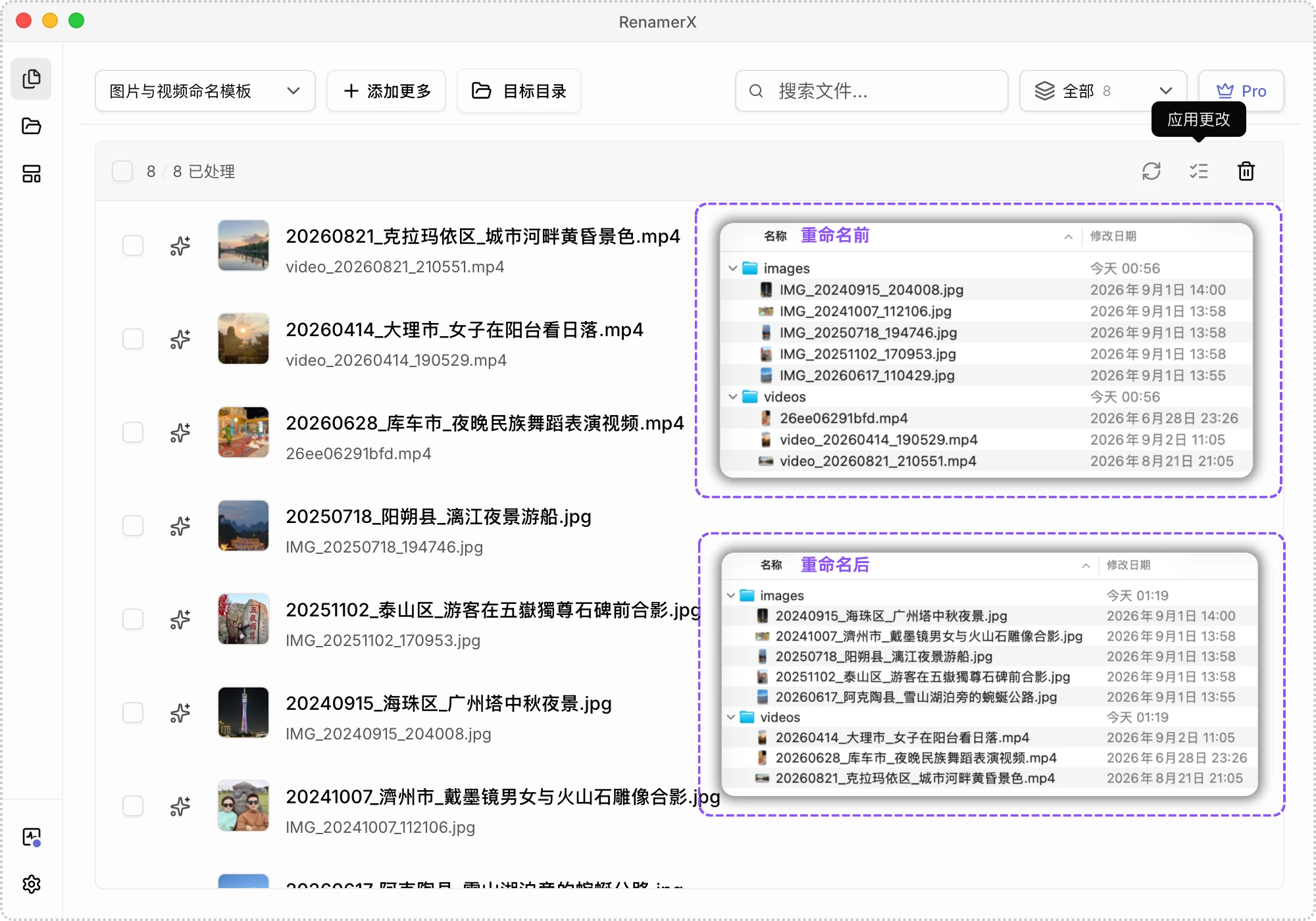Check the box for 20240915_海珠区 file
The height and width of the screenshot is (921, 1316).
pos(133,713)
